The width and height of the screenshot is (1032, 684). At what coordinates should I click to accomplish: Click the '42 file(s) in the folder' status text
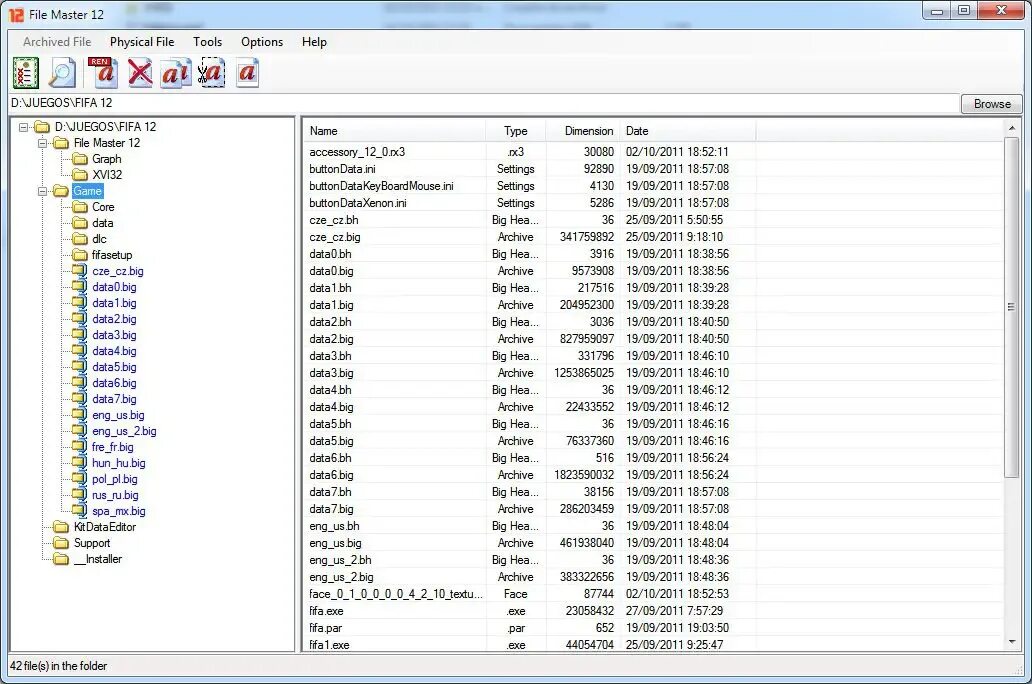click(59, 666)
